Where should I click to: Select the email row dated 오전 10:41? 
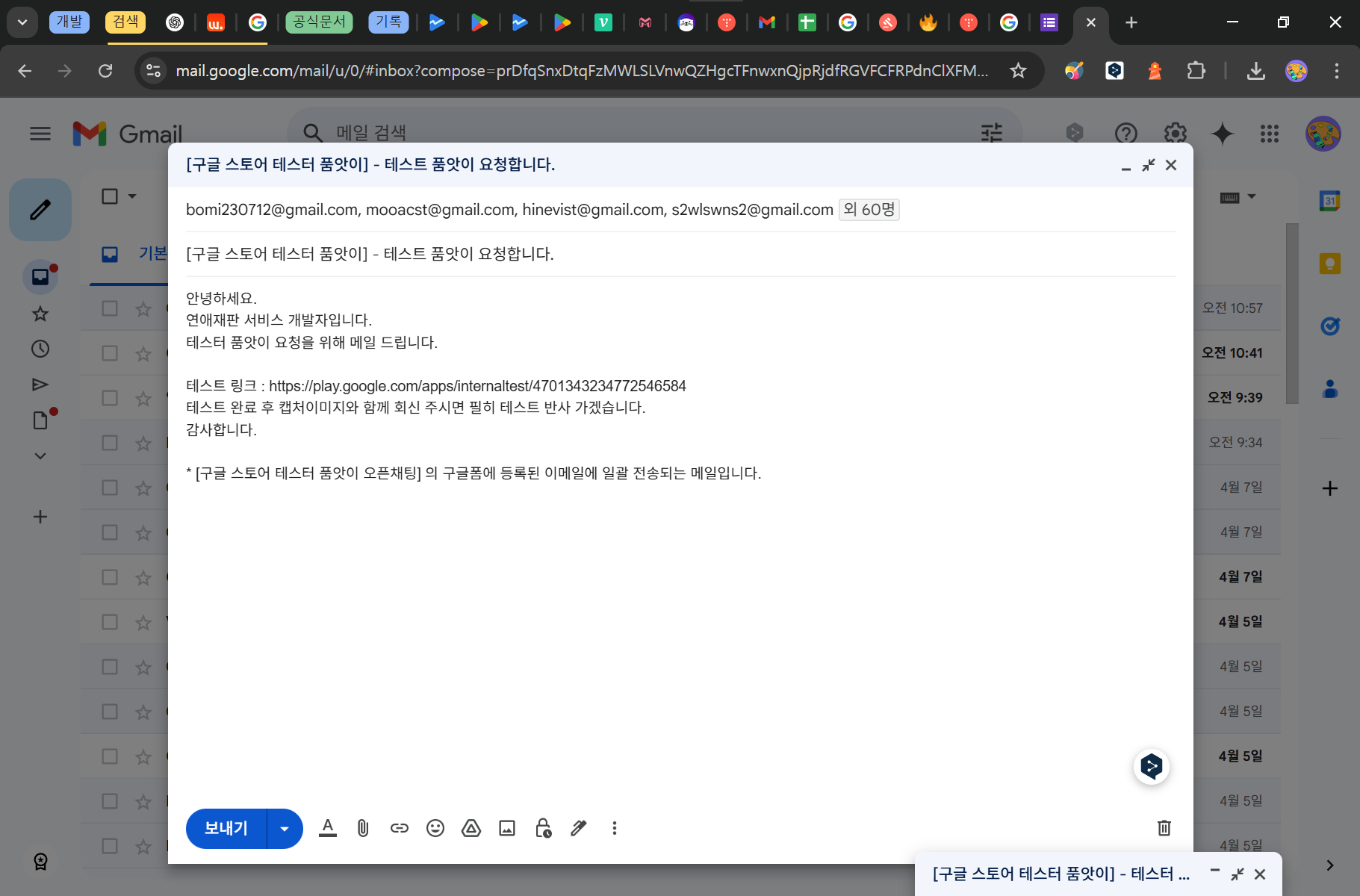(x=110, y=353)
